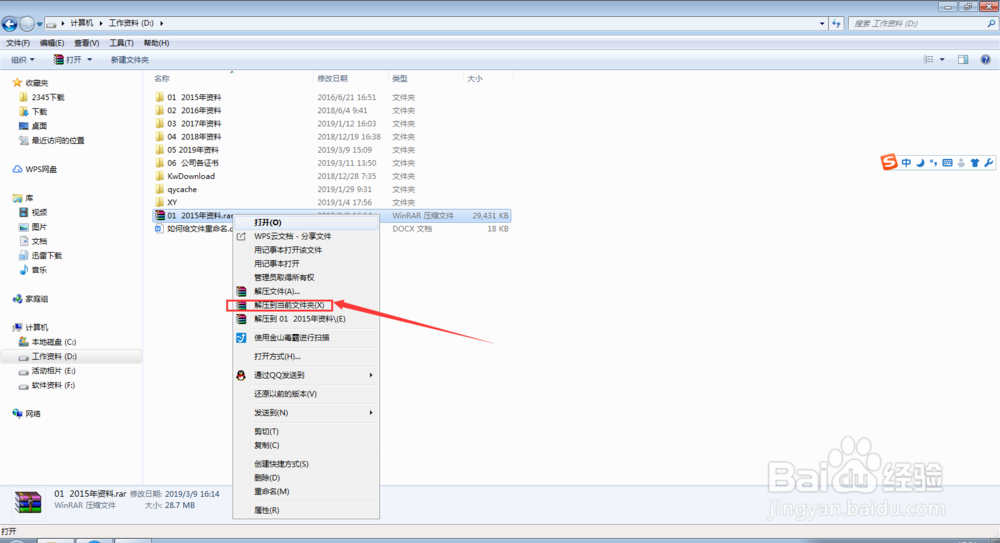Select 软件资料 (F:) in navigation pane
Viewport: 1000px width, 543px height.
(x=54, y=385)
